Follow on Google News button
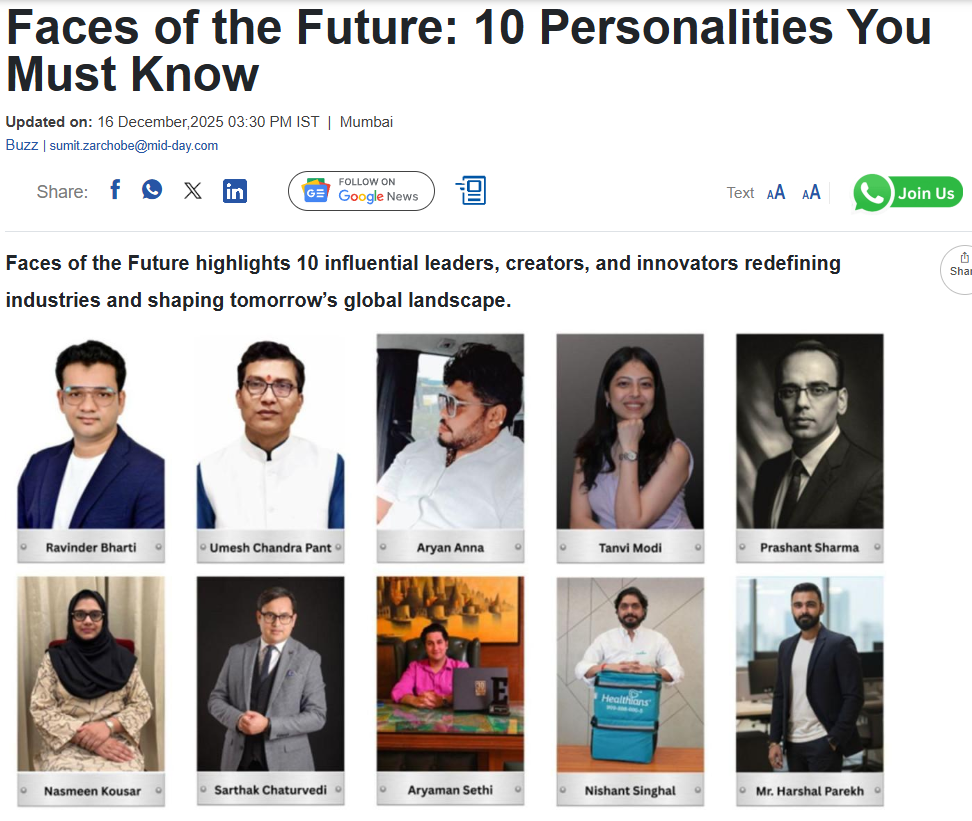The image size is (972, 821). click(361, 191)
